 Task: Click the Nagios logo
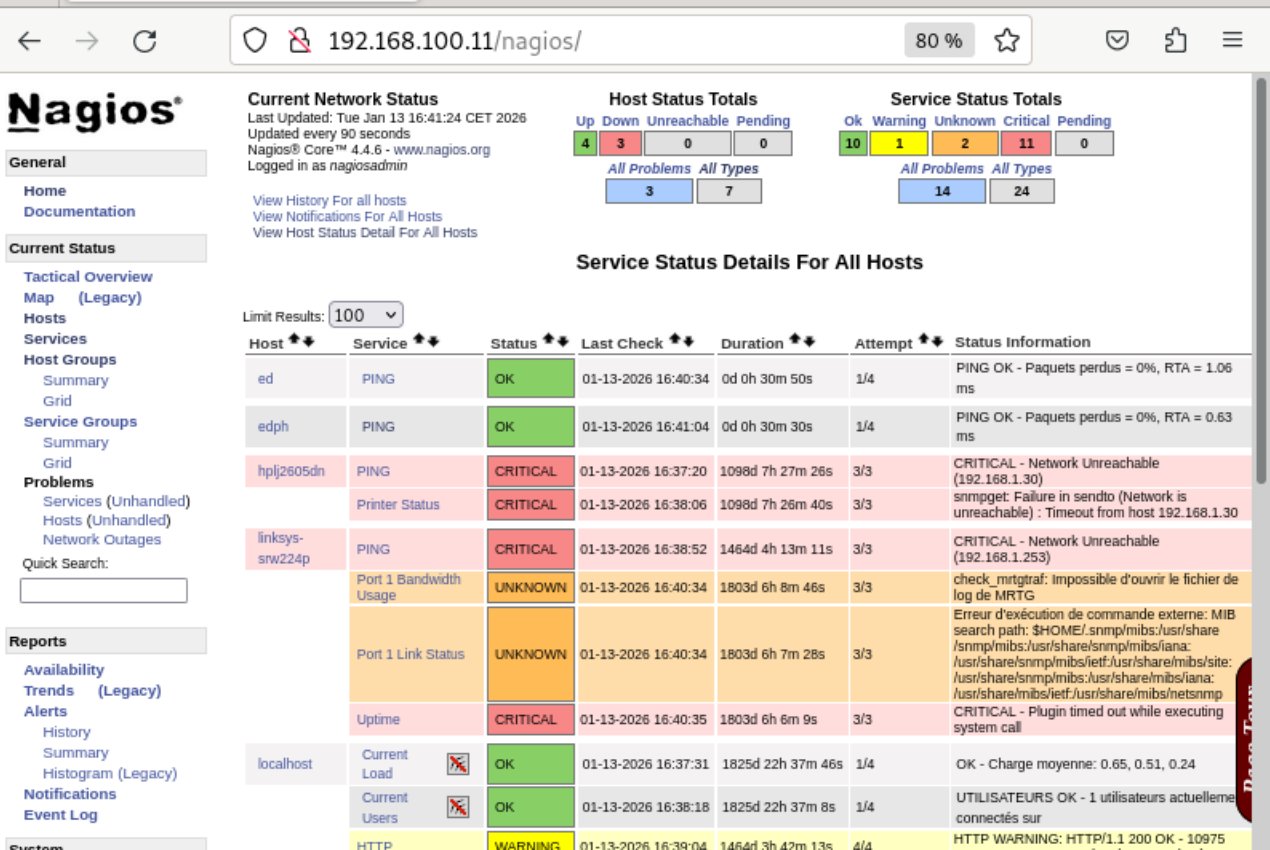(92, 113)
